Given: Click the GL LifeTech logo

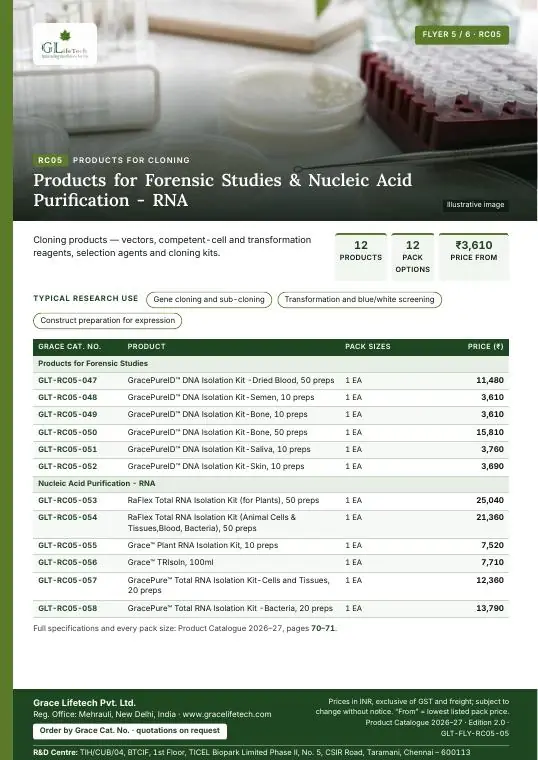Looking at the screenshot, I should point(65,44).
